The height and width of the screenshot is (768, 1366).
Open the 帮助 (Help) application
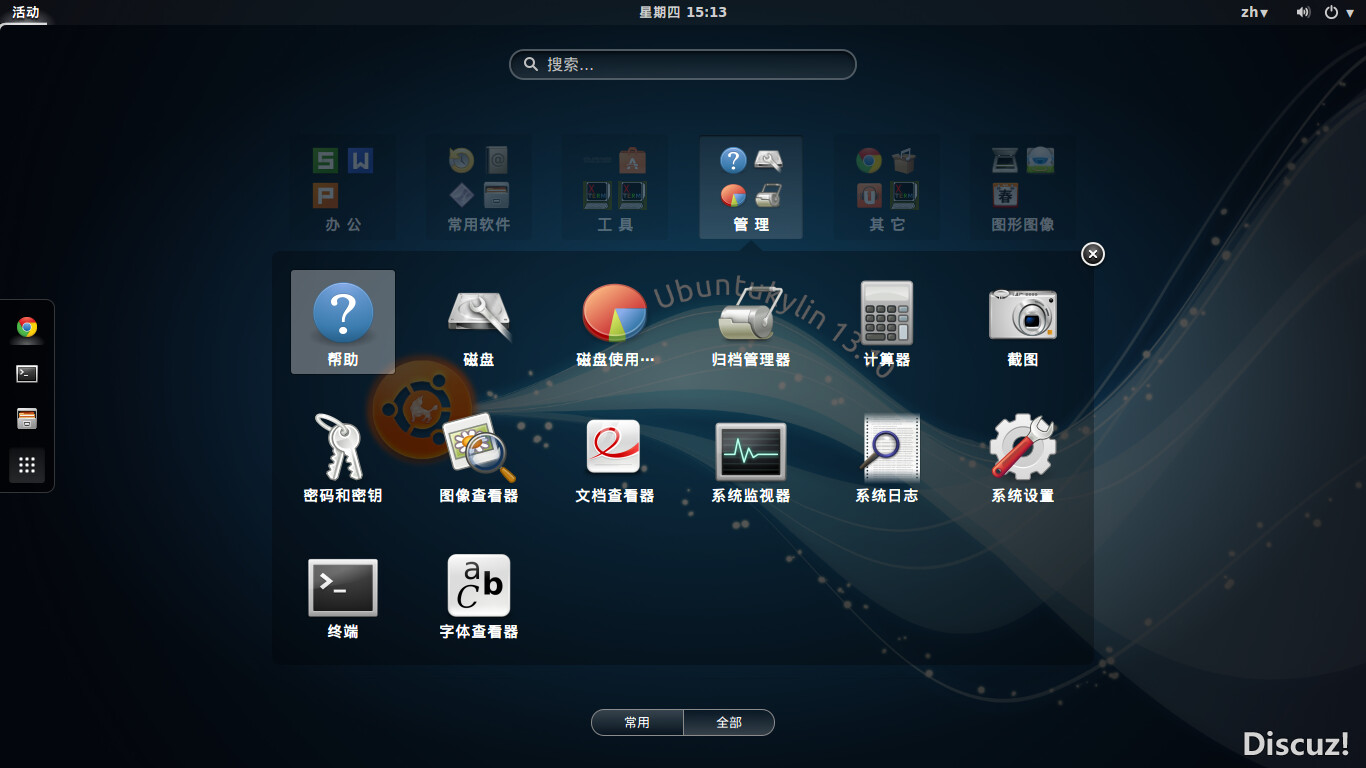pyautogui.click(x=343, y=320)
